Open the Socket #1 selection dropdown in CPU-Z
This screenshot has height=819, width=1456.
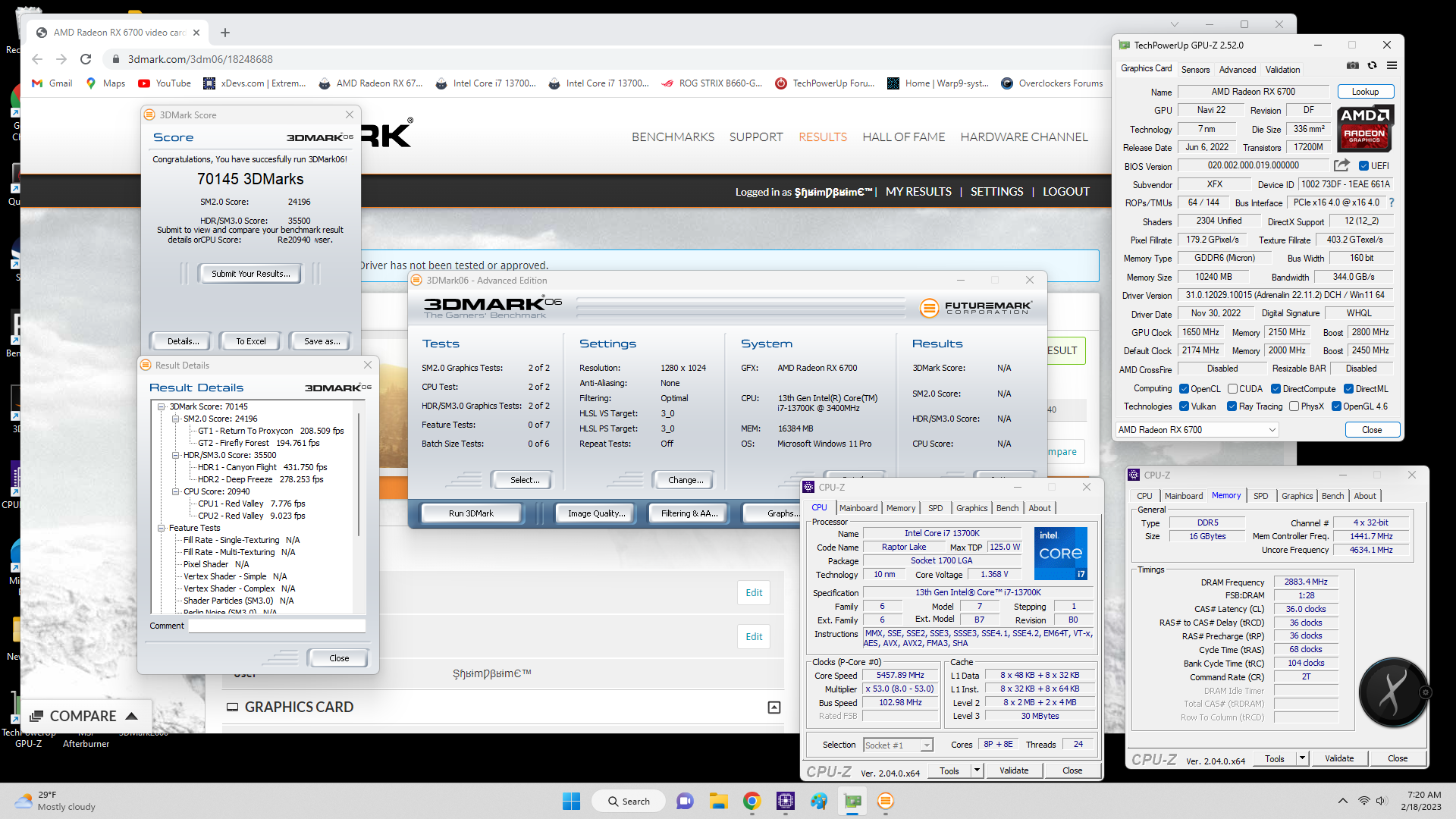[x=898, y=745]
